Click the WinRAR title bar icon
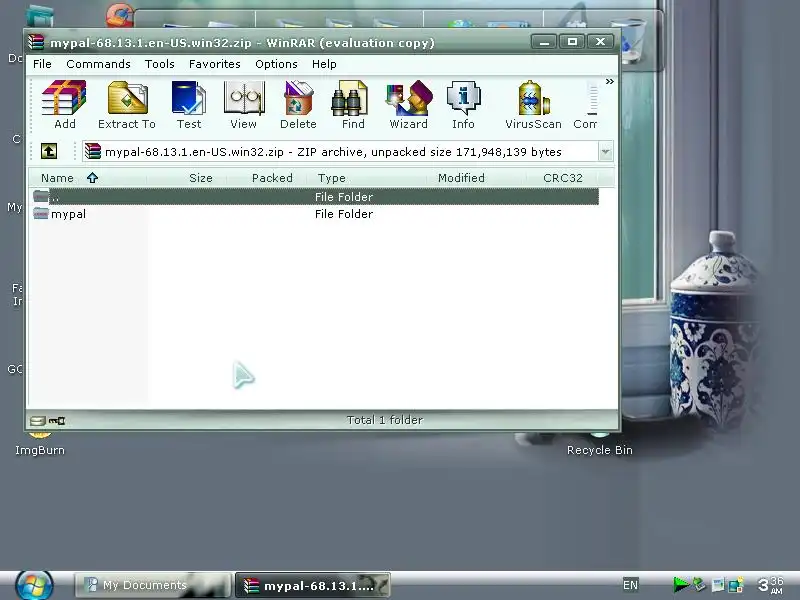This screenshot has height=600, width=800. pos(36,42)
